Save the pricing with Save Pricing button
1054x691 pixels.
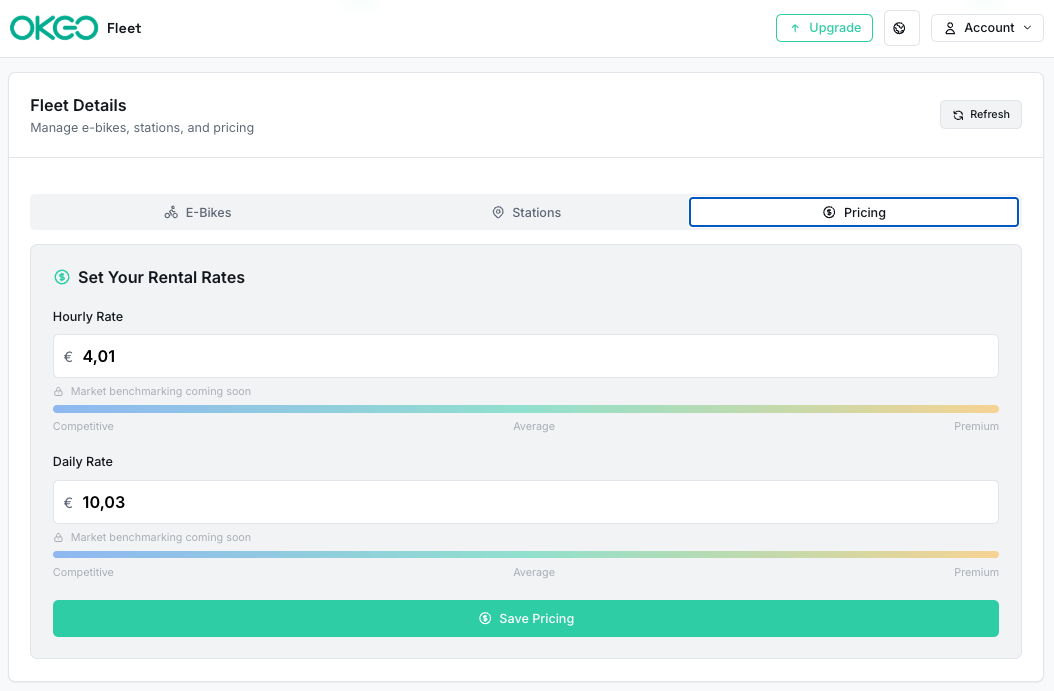pos(525,619)
